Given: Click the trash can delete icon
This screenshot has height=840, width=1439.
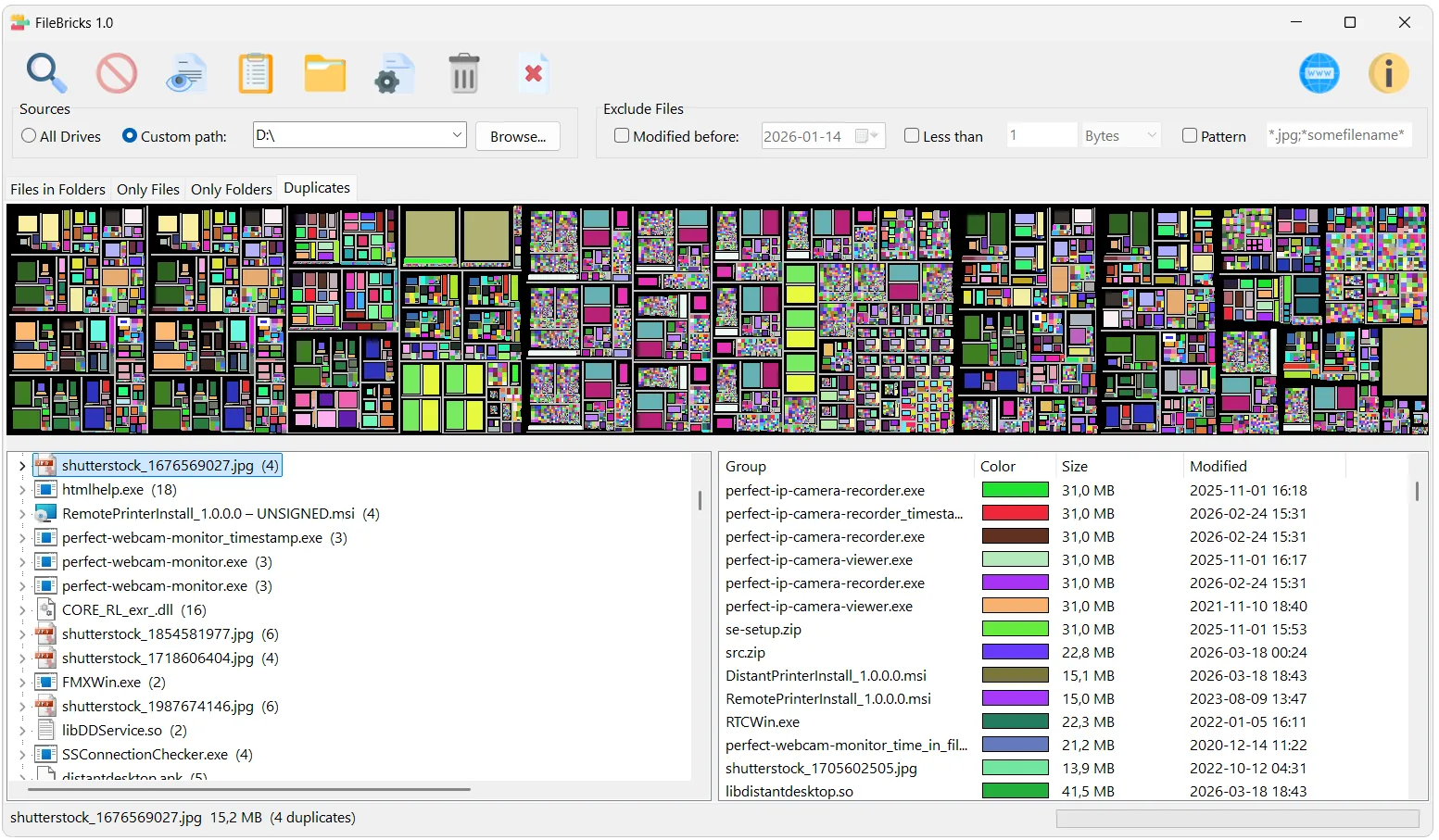Looking at the screenshot, I should 464,73.
